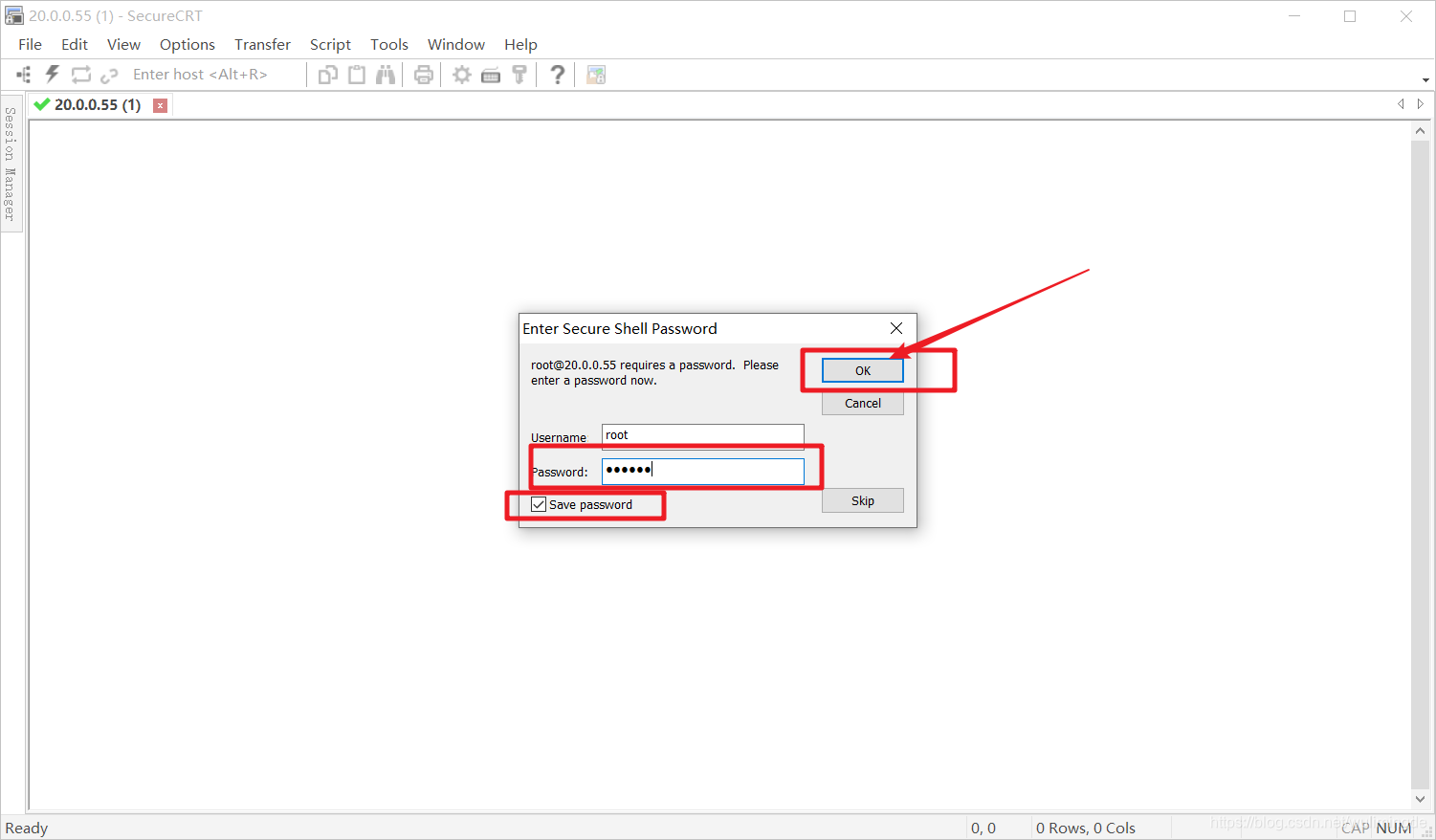The height and width of the screenshot is (840, 1436).
Task: Click the Enter host quick connect box
Action: [x=215, y=75]
